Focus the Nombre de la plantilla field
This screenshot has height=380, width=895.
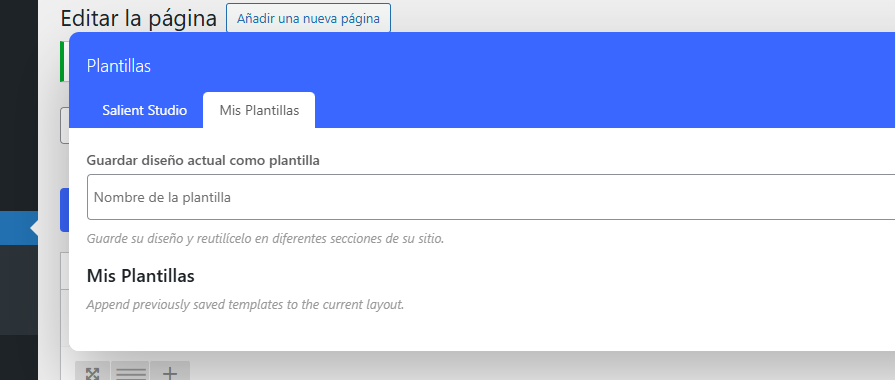point(491,197)
